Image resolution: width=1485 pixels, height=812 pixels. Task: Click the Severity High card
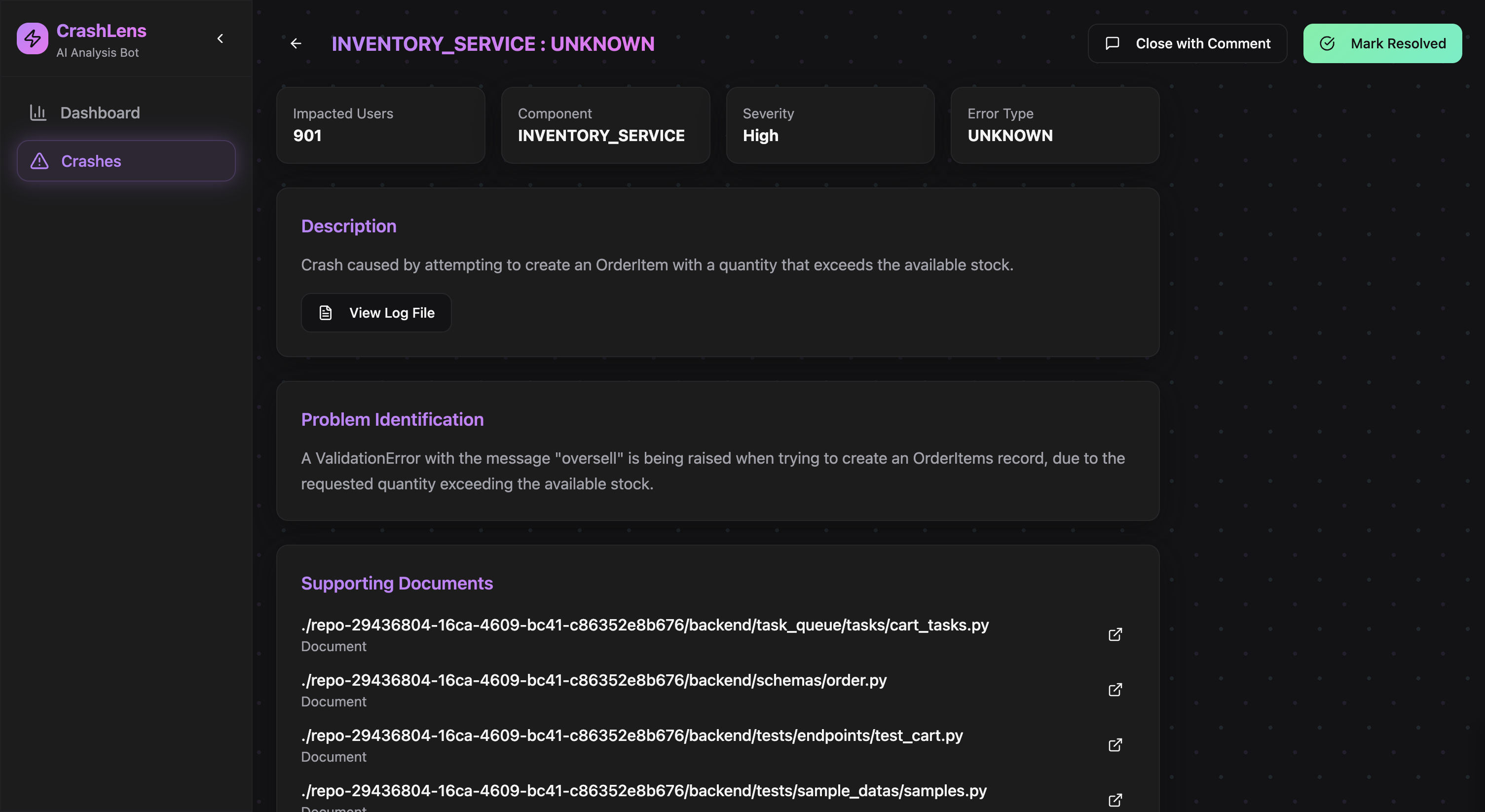[x=830, y=125]
